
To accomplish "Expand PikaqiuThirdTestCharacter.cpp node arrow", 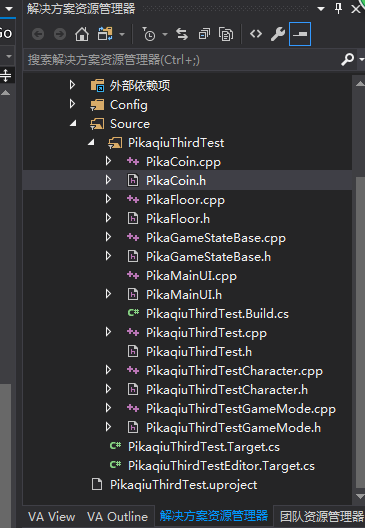I will point(108,370).
